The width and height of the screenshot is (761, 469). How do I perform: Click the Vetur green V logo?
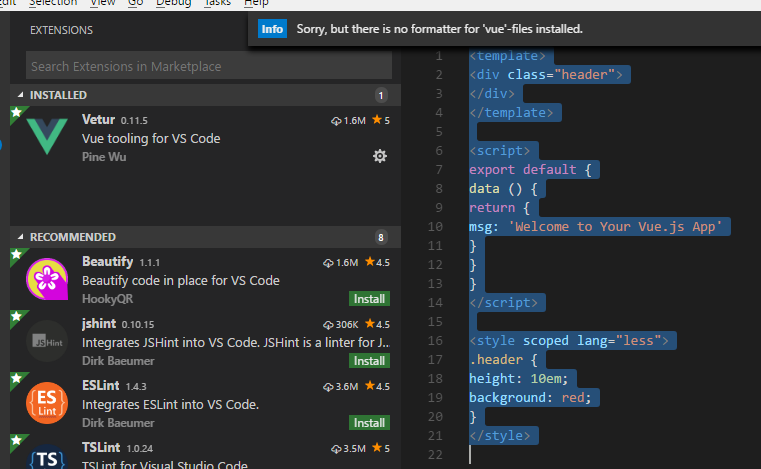47,136
